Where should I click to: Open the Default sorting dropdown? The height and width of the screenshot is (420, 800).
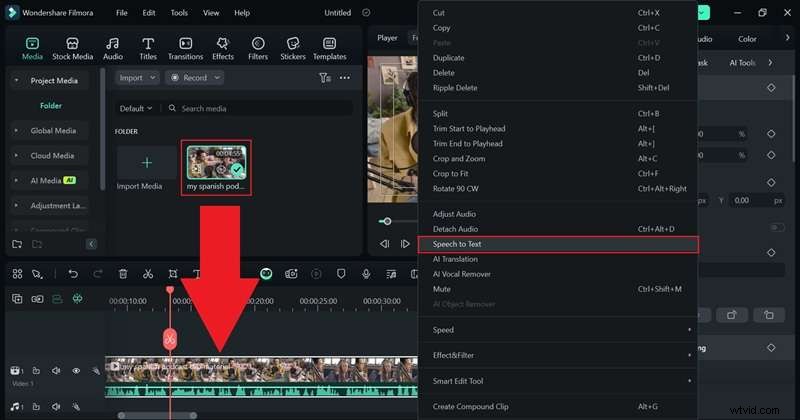coord(136,108)
